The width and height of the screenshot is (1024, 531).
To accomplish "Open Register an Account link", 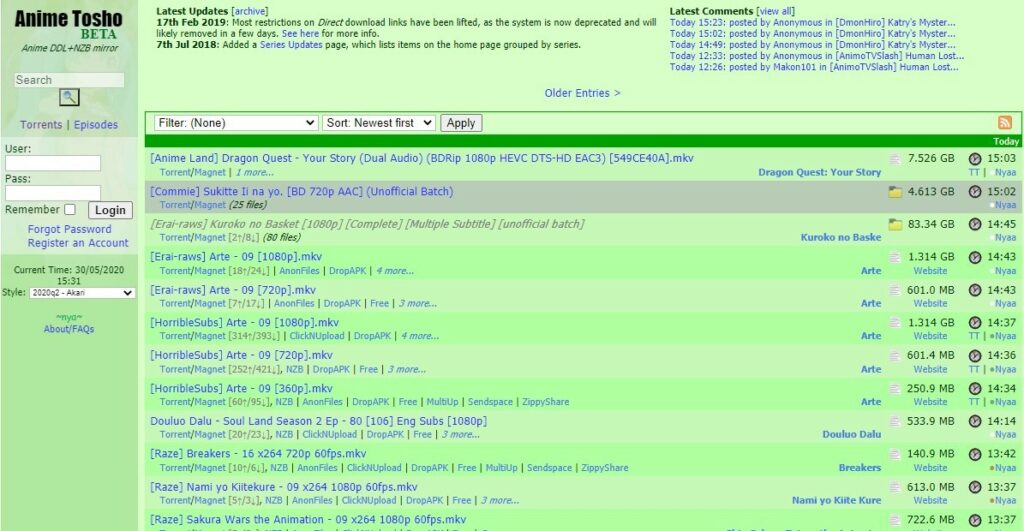I will point(78,243).
